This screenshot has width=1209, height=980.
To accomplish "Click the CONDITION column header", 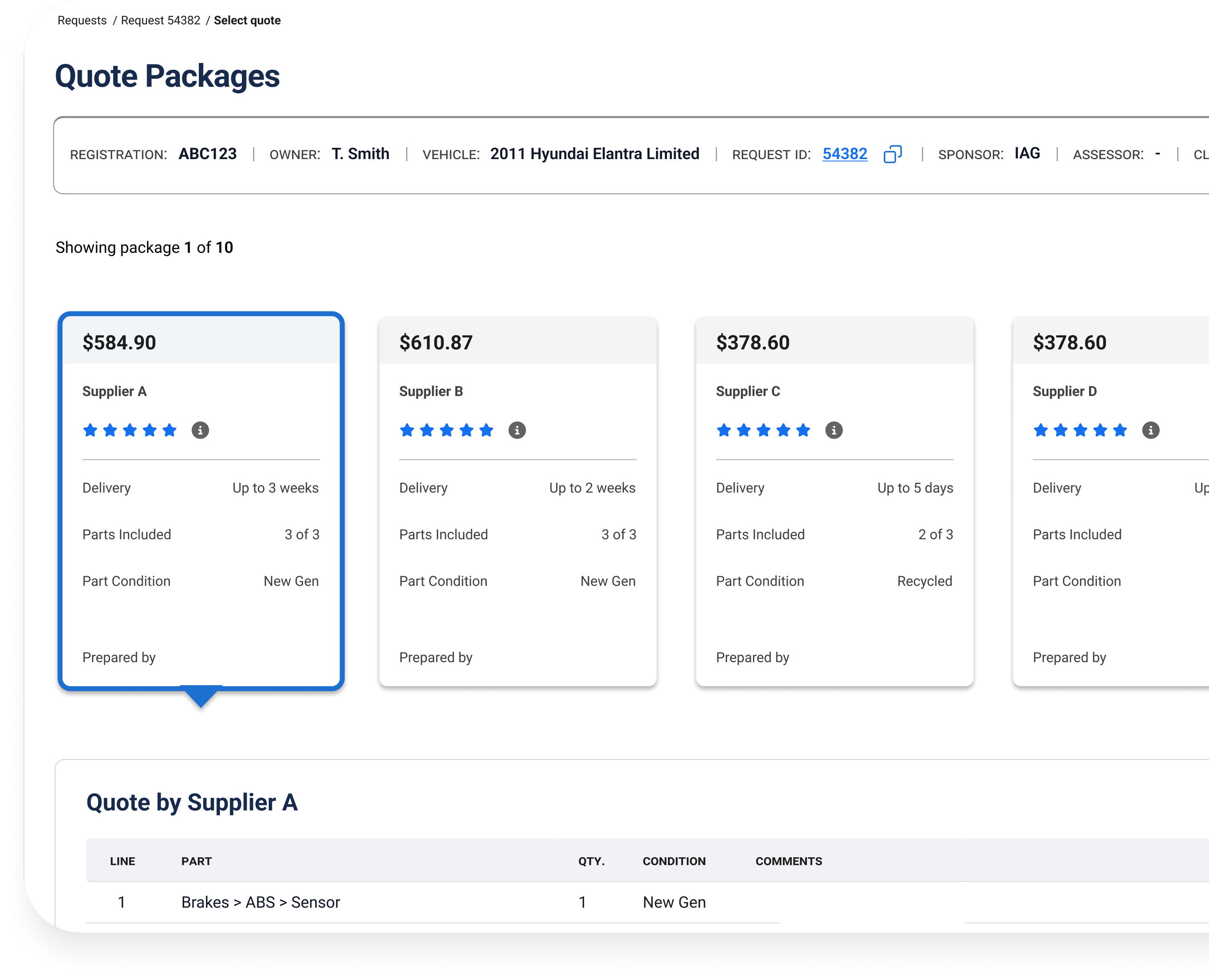I will point(674,861).
